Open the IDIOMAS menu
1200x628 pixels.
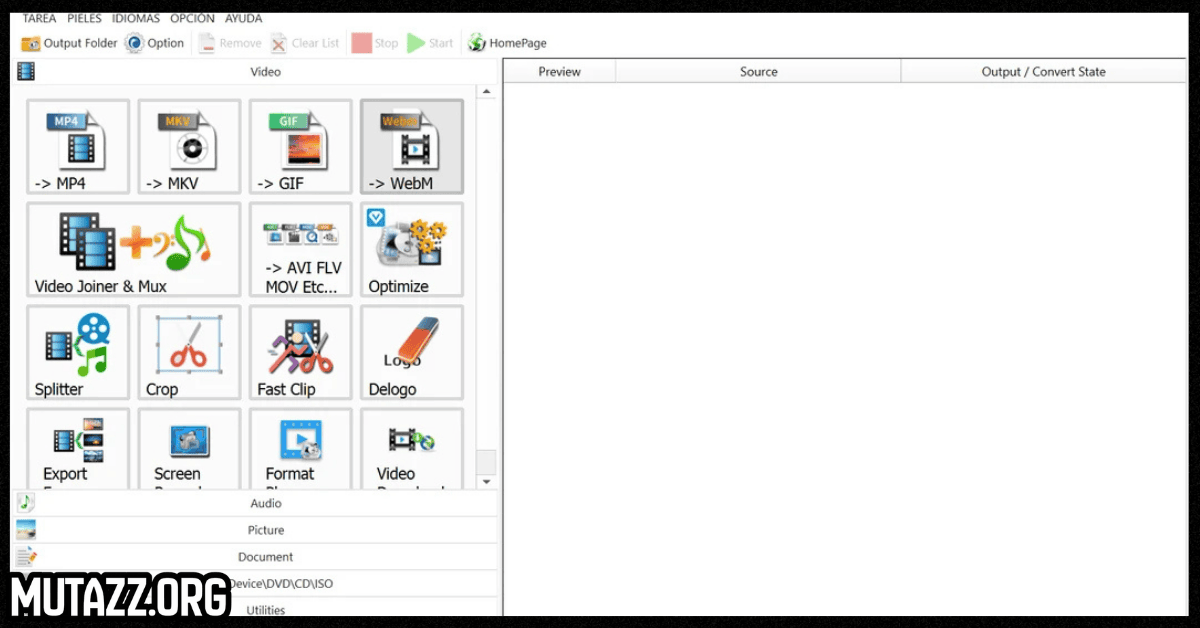pyautogui.click(x=135, y=18)
